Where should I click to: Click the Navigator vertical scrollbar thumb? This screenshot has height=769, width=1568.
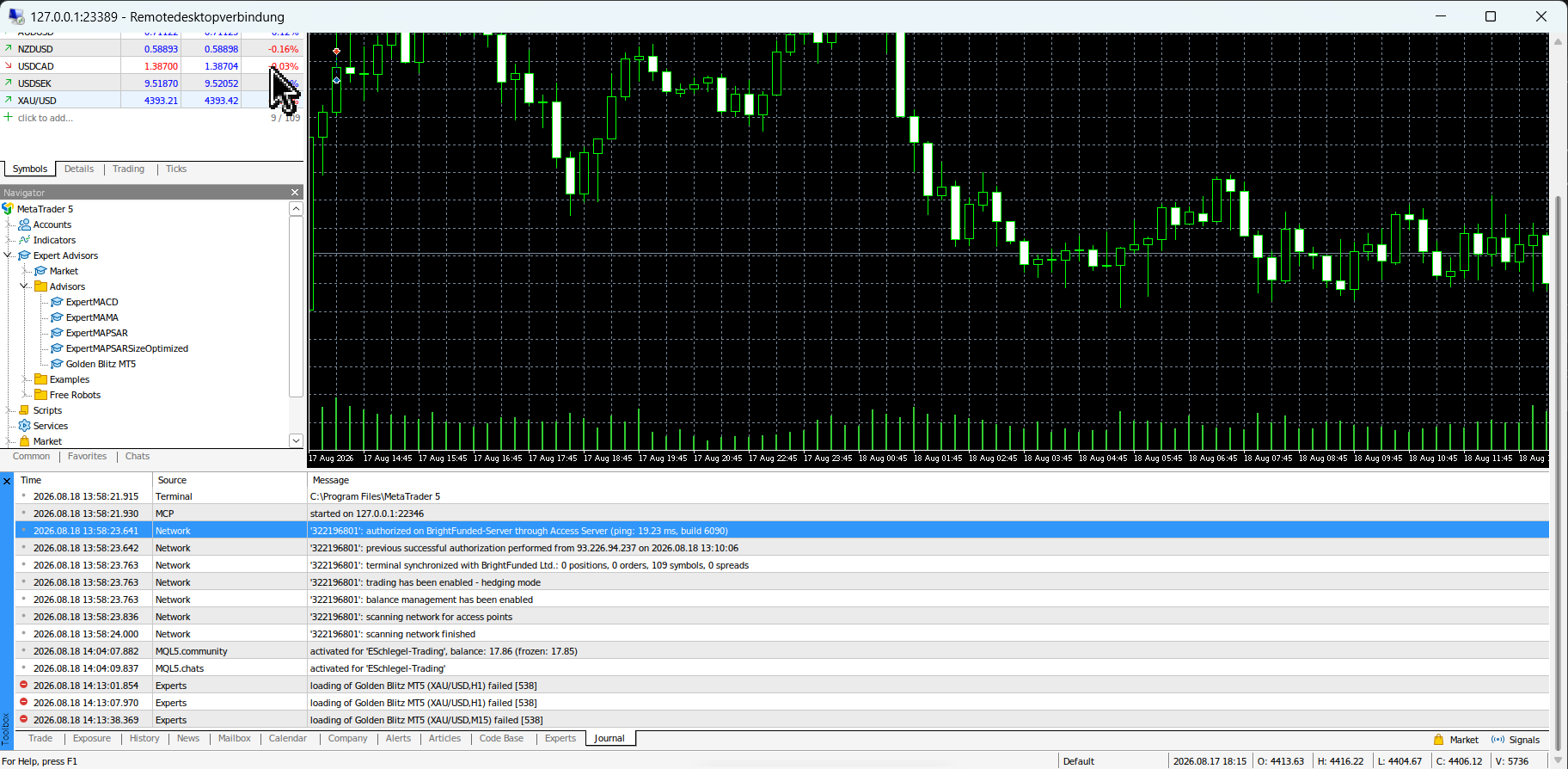pyautogui.click(x=296, y=306)
